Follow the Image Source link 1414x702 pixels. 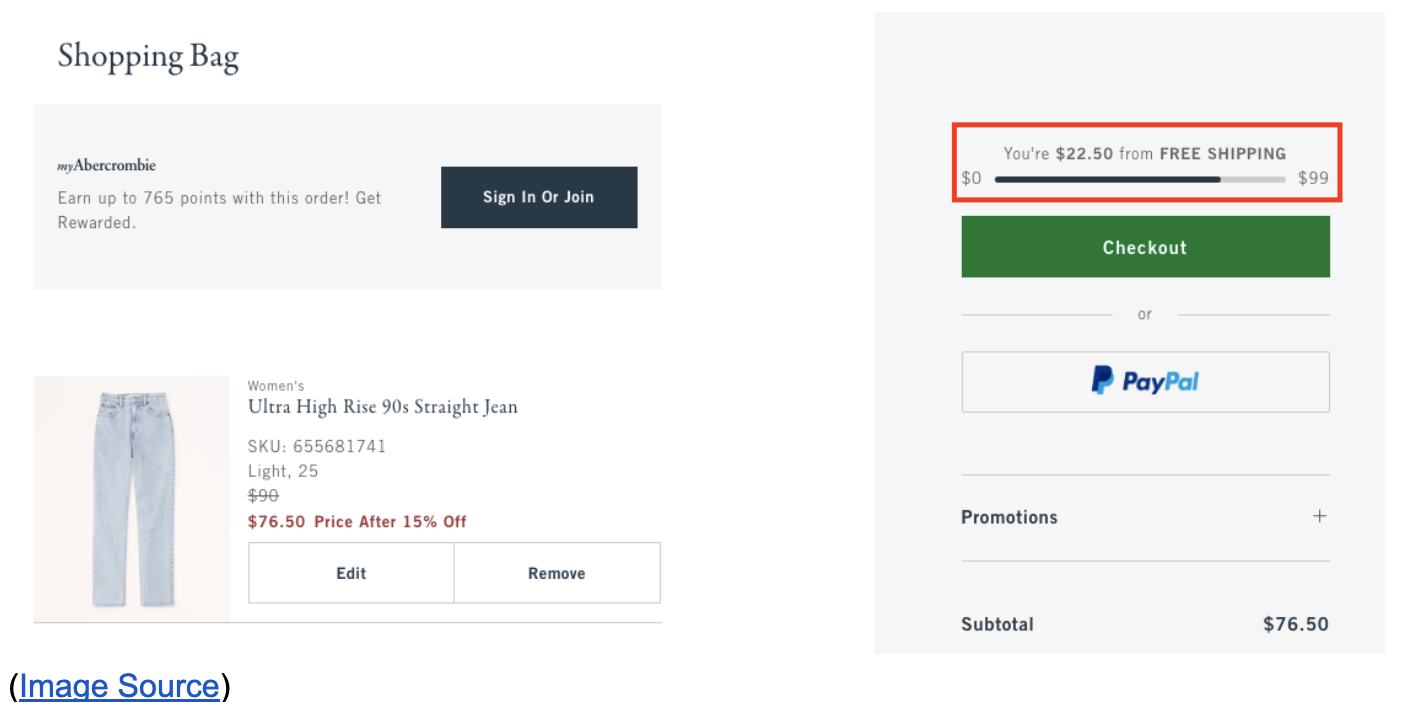pos(119,686)
